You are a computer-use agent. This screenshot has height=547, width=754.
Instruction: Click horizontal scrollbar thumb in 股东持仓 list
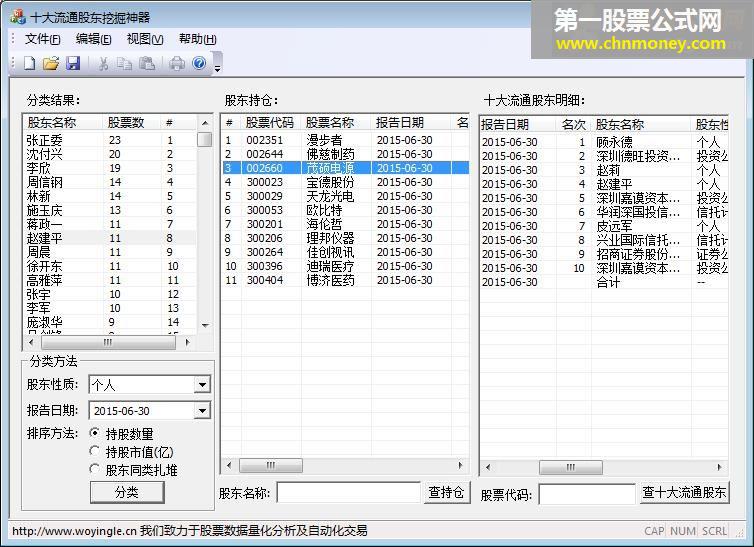point(271,465)
